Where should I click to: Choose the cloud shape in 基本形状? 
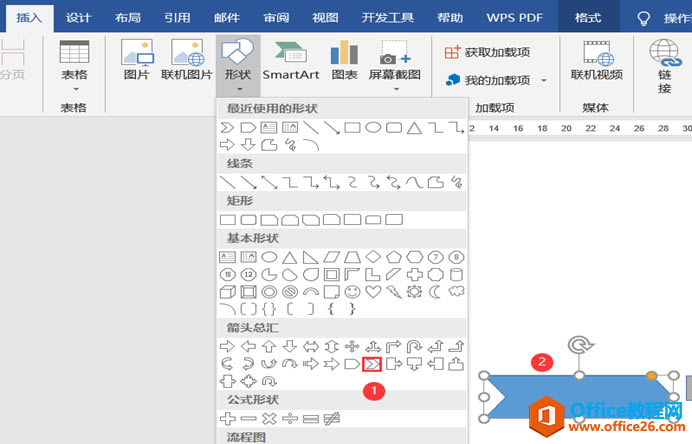point(456,292)
